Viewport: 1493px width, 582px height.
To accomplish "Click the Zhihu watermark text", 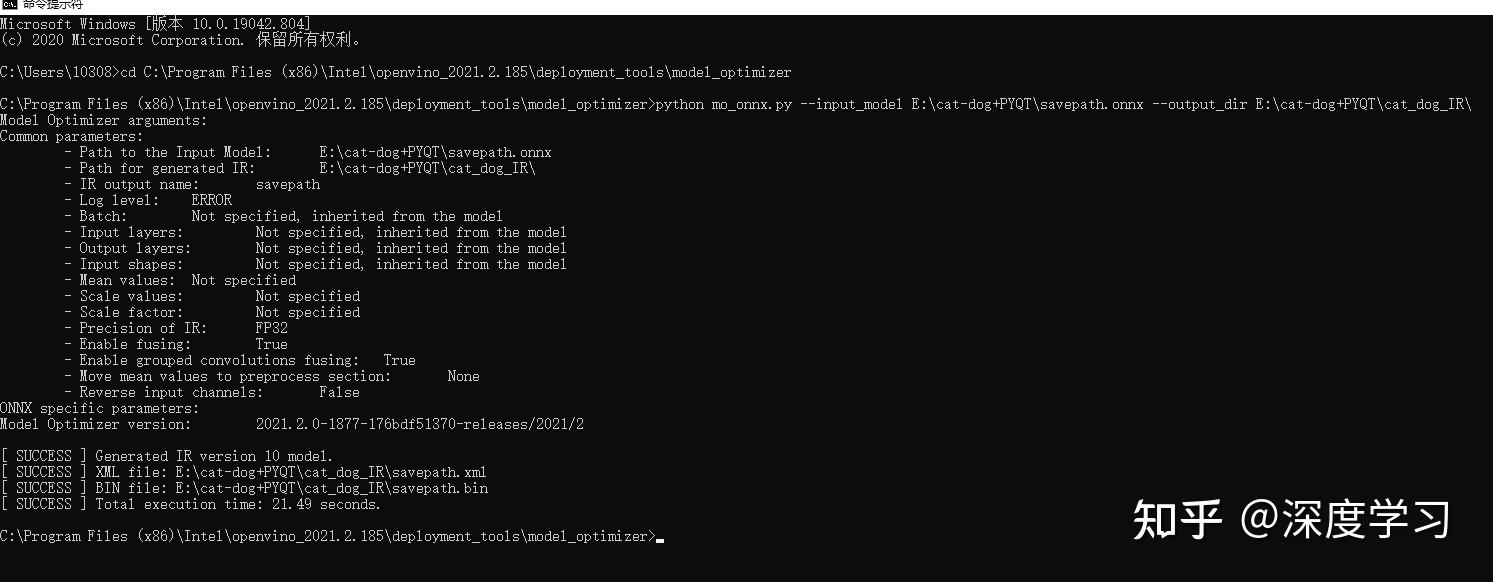I will point(1291,520).
